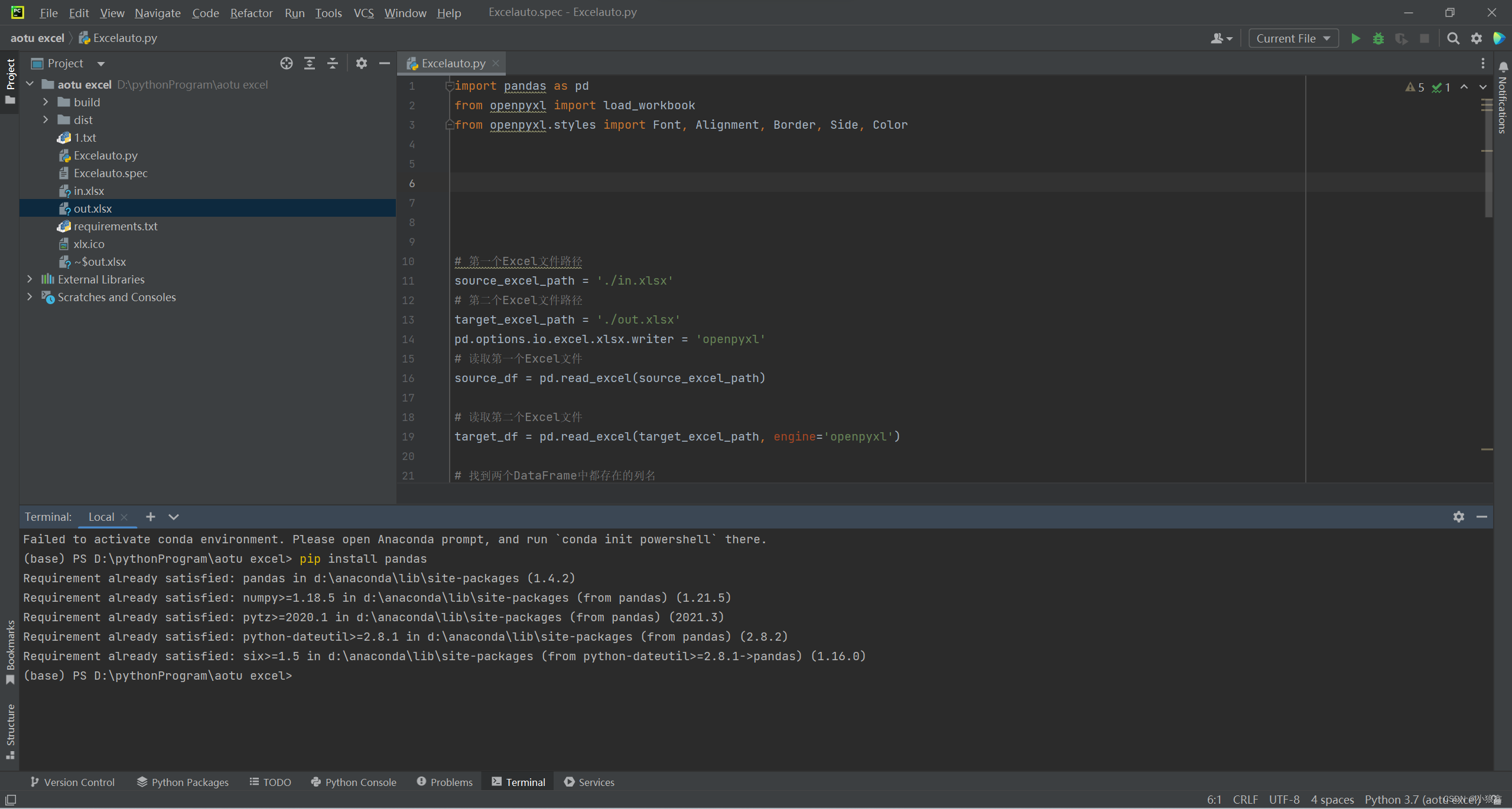The height and width of the screenshot is (809, 1512).
Task: Switch to the Python Console tab
Action: point(353,782)
